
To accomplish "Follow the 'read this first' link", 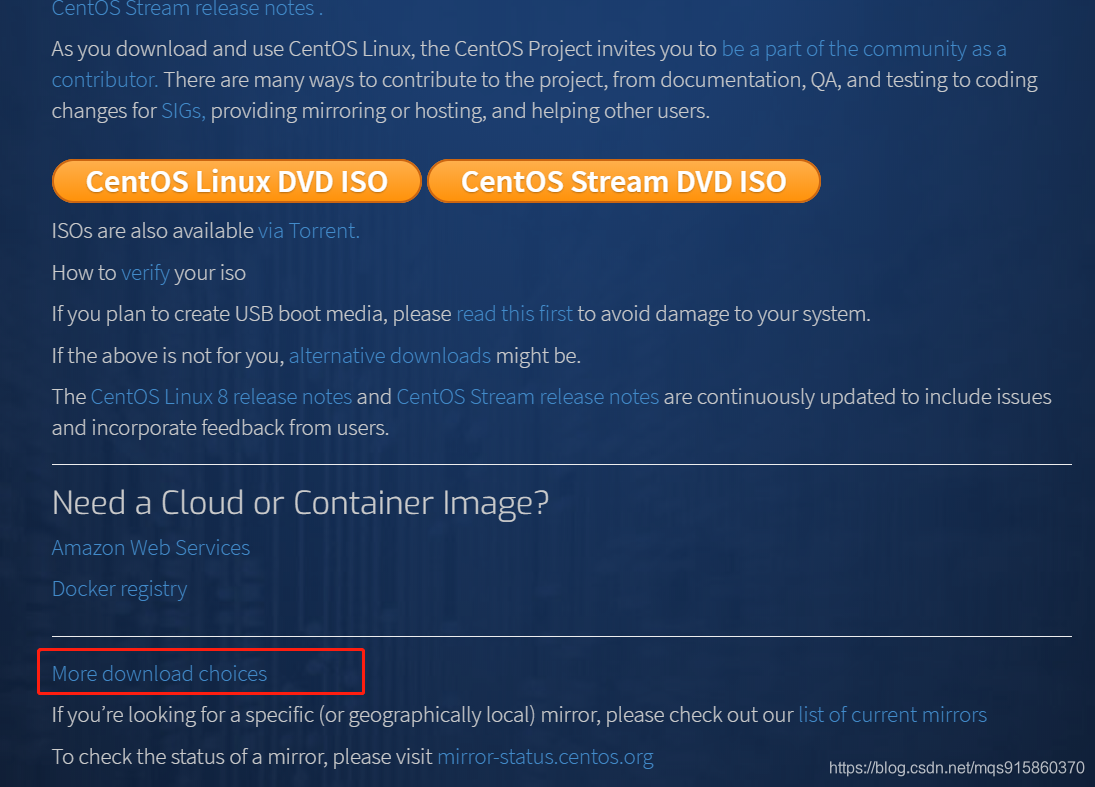I will pos(514,314).
